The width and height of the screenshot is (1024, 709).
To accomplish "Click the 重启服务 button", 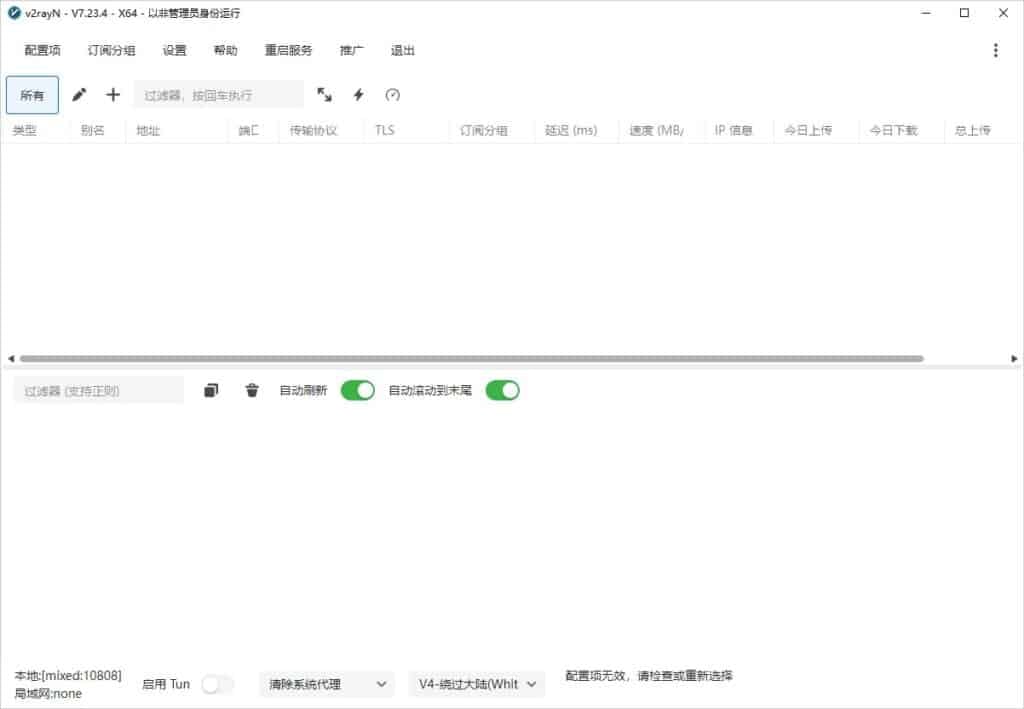I will [288, 50].
